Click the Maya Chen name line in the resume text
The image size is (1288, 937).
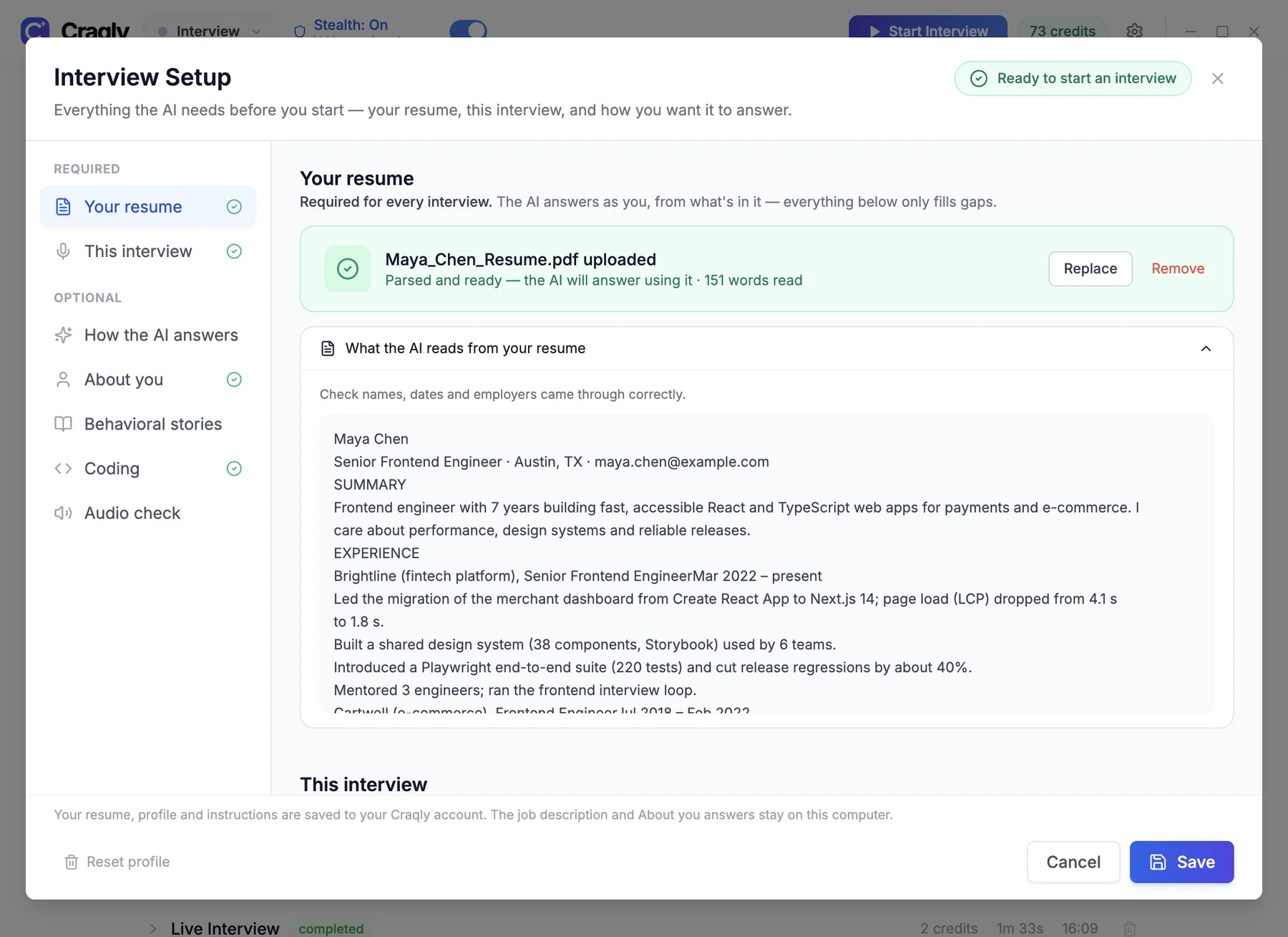pos(371,439)
